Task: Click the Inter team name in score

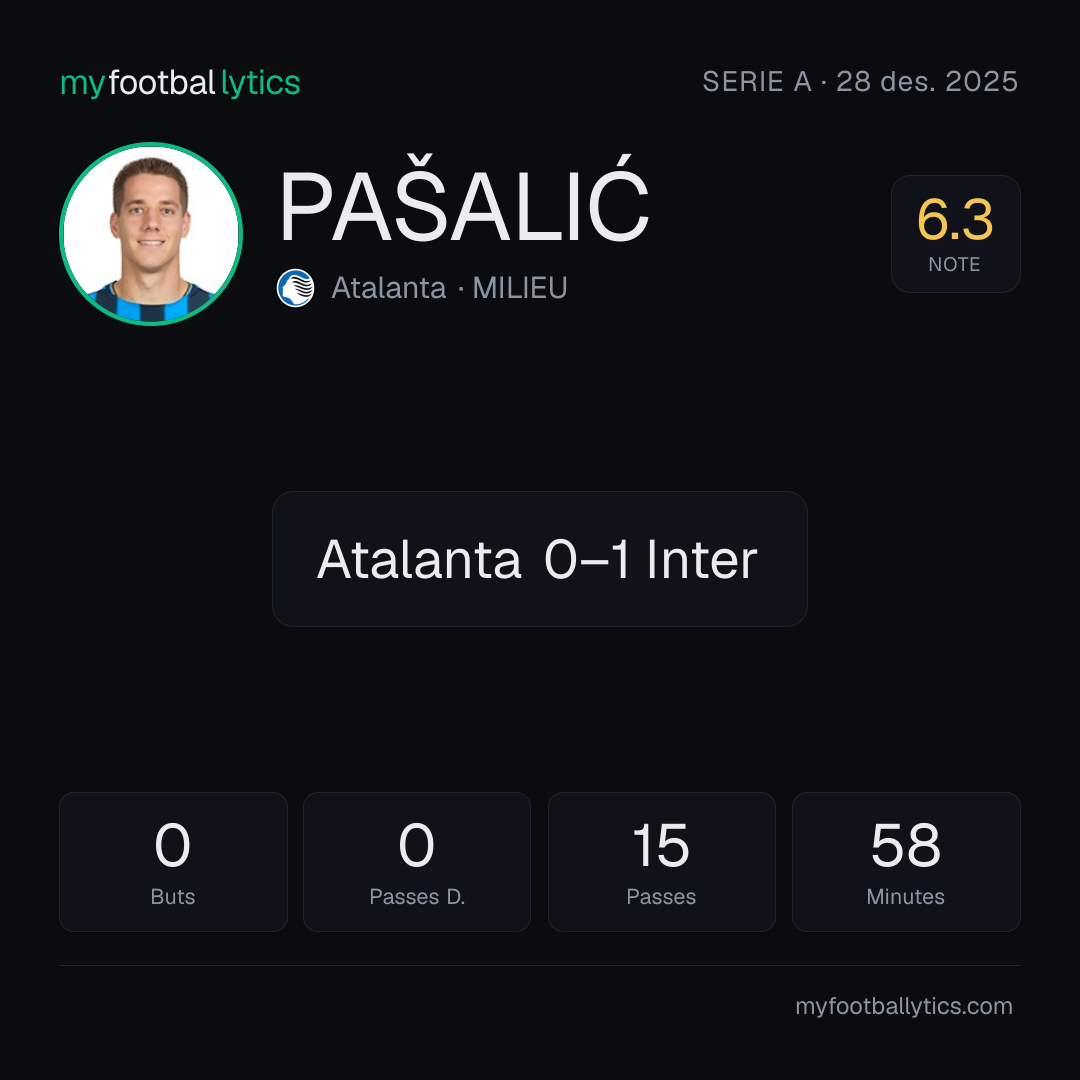Action: [702, 559]
